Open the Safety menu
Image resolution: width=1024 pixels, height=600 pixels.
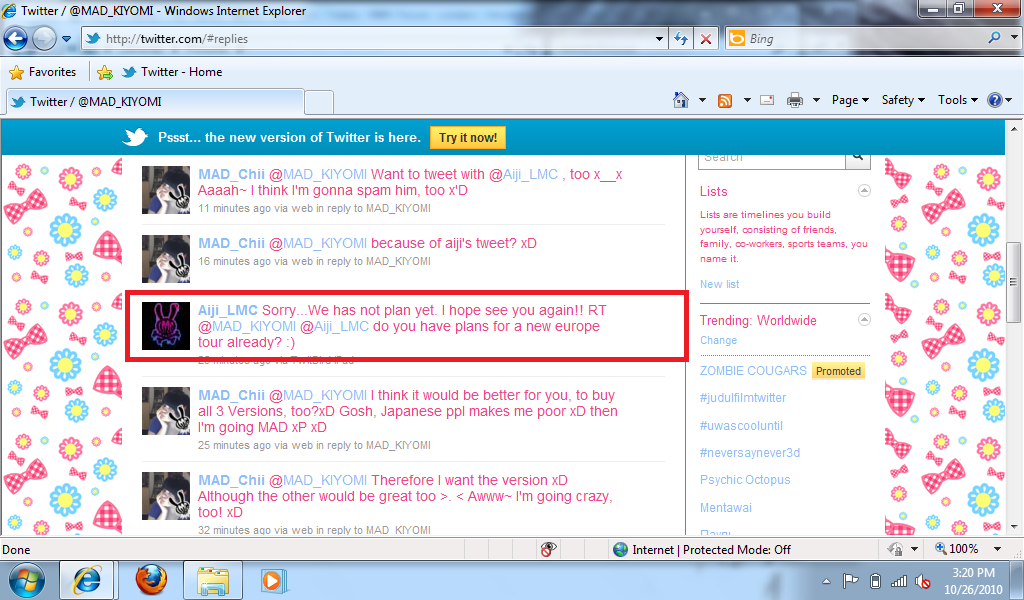pos(903,100)
